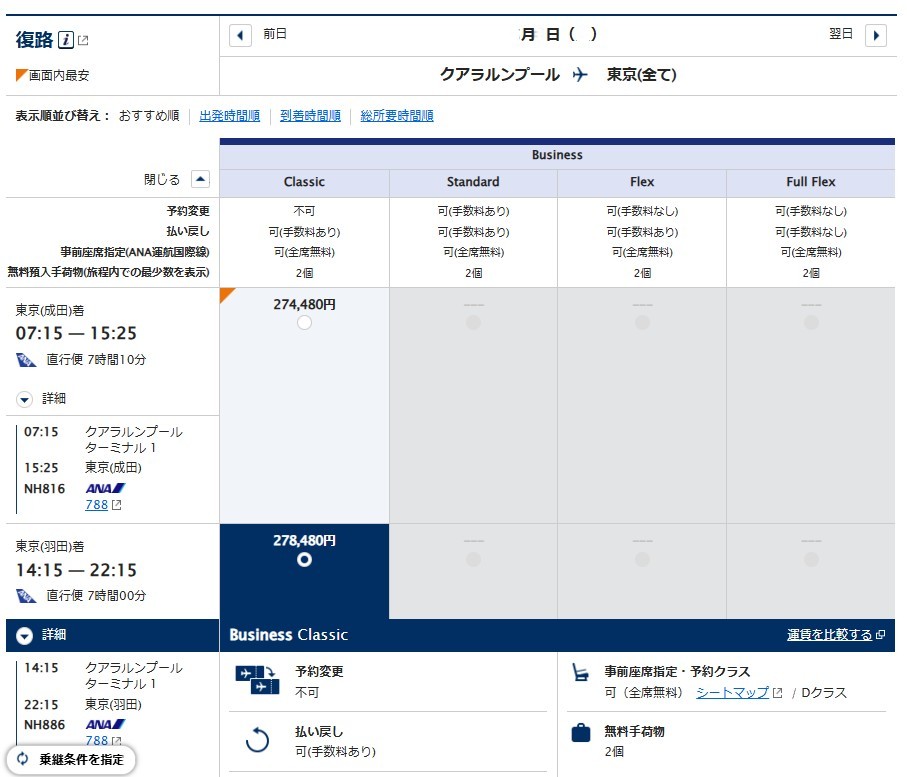
Task: Select disabled Flex fare for 07:15 flight
Action: (x=642, y=322)
